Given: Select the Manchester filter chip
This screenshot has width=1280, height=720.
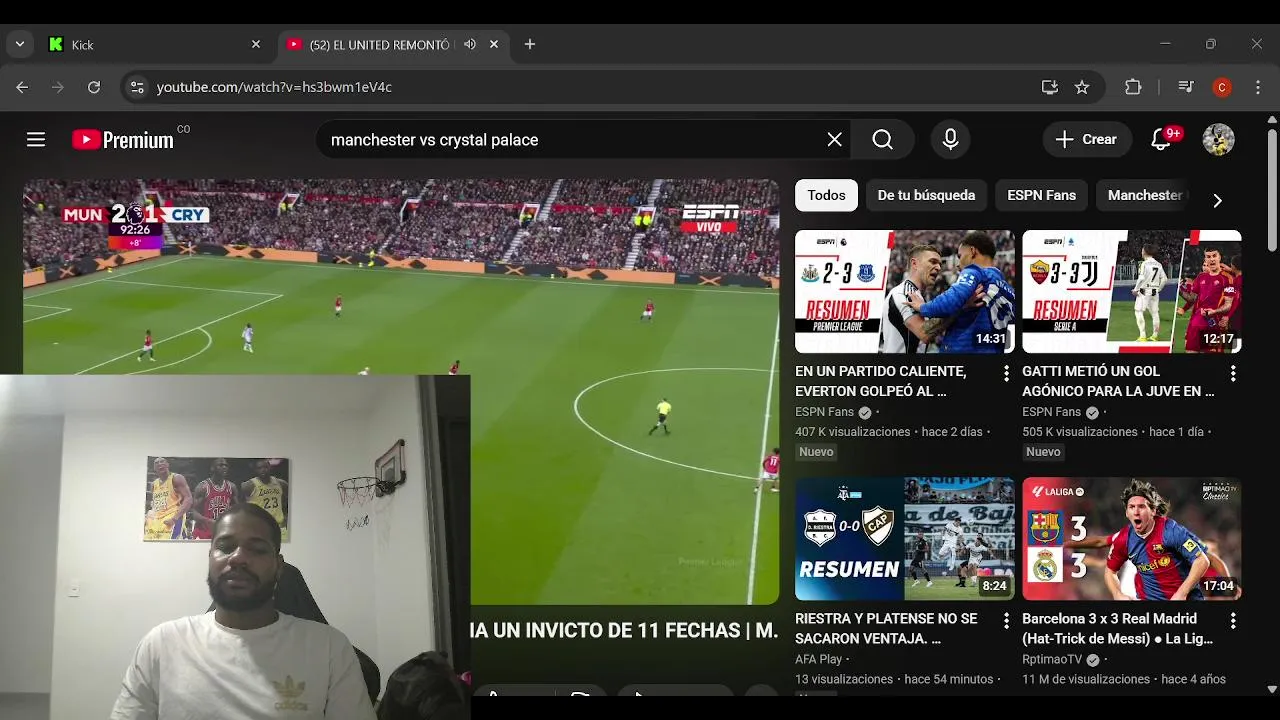Looking at the screenshot, I should click(1145, 195).
